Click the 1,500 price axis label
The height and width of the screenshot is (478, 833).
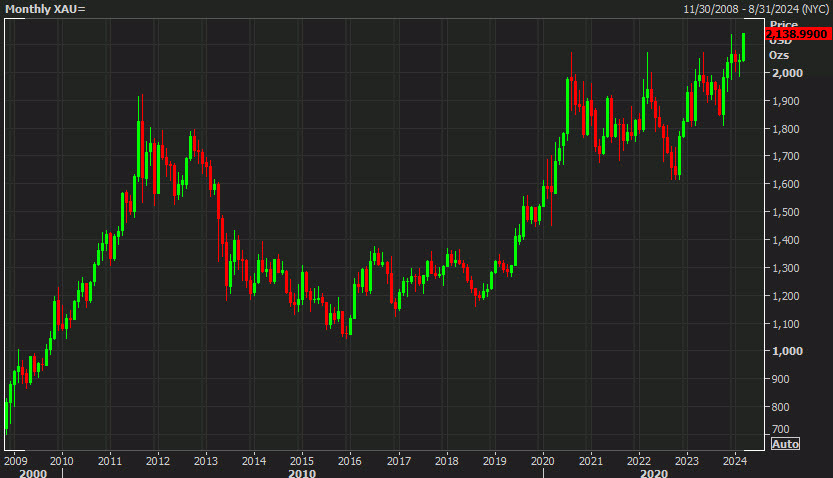(x=786, y=212)
